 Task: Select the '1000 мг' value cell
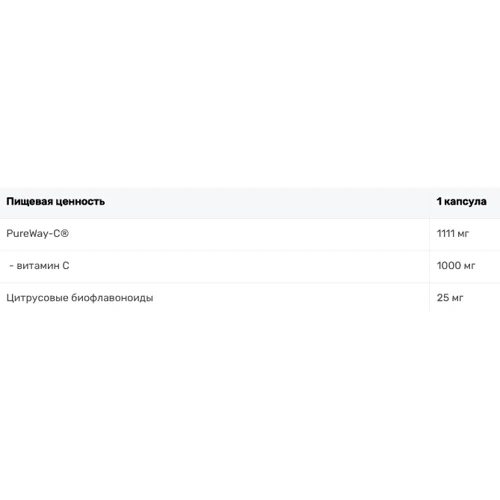click(465, 266)
